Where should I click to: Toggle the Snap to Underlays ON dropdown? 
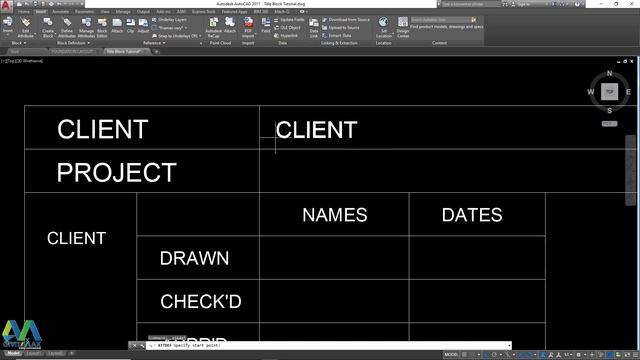point(177,36)
